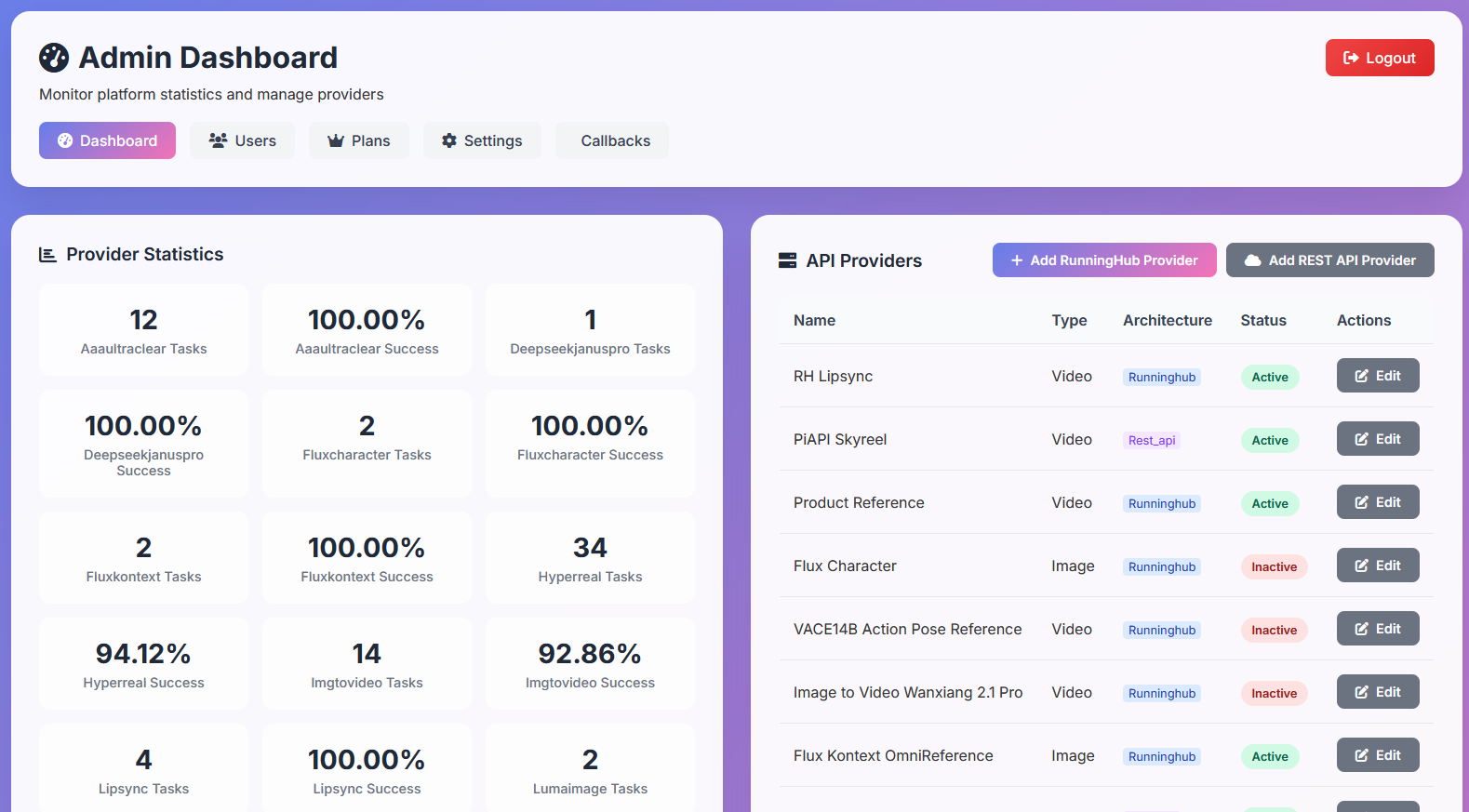Click the cloud icon on Add REST API Provider
This screenshot has height=812, width=1469.
(x=1253, y=260)
